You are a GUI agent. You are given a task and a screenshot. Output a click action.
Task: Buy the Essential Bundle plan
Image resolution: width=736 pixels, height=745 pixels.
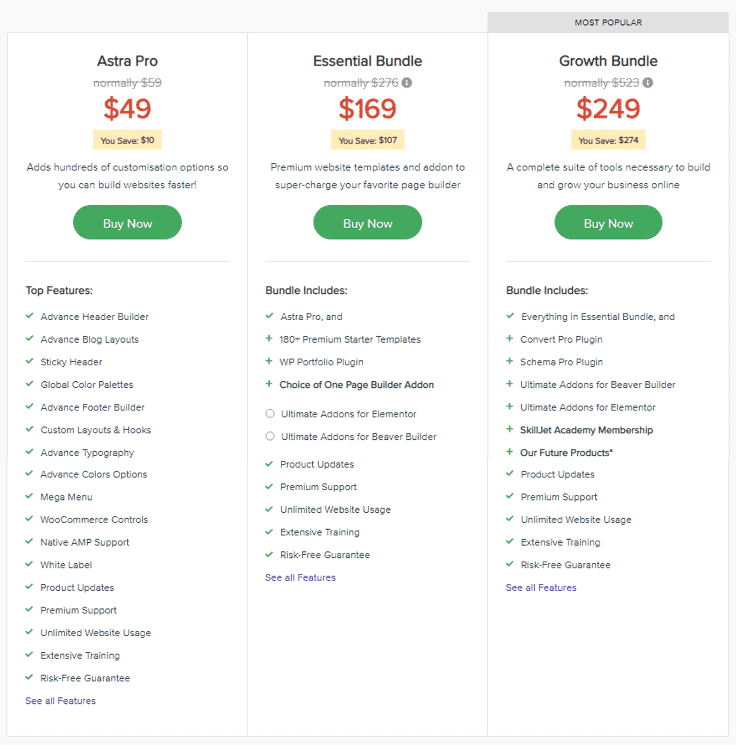367,222
